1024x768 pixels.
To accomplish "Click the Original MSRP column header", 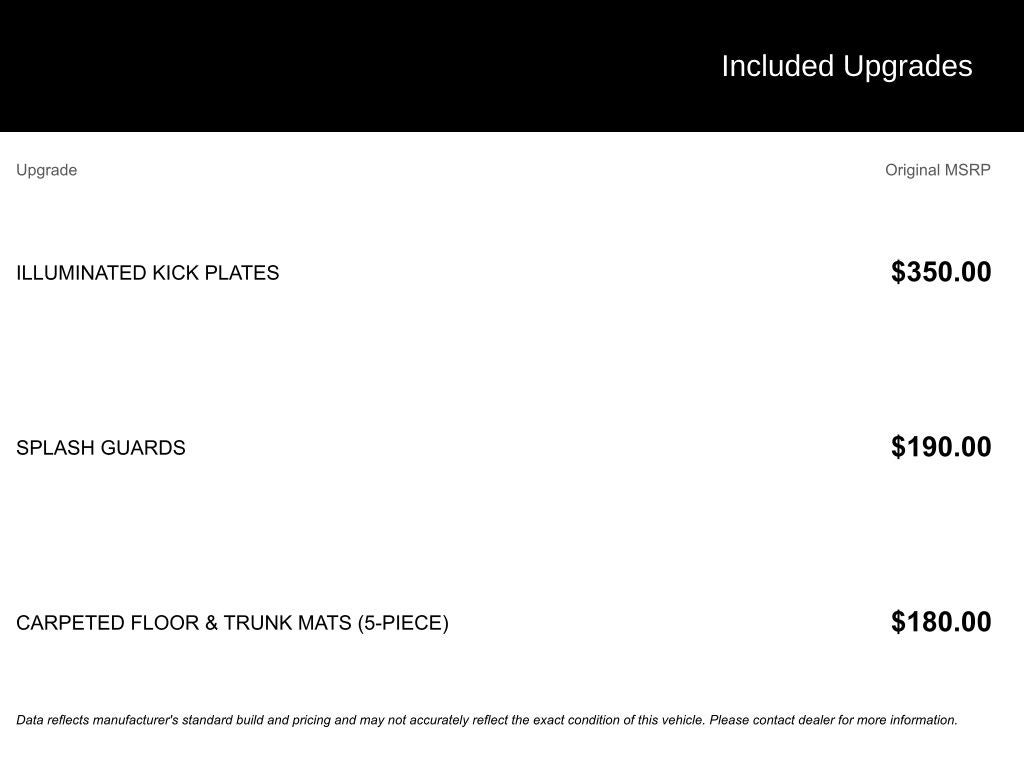I will click(x=937, y=170).
